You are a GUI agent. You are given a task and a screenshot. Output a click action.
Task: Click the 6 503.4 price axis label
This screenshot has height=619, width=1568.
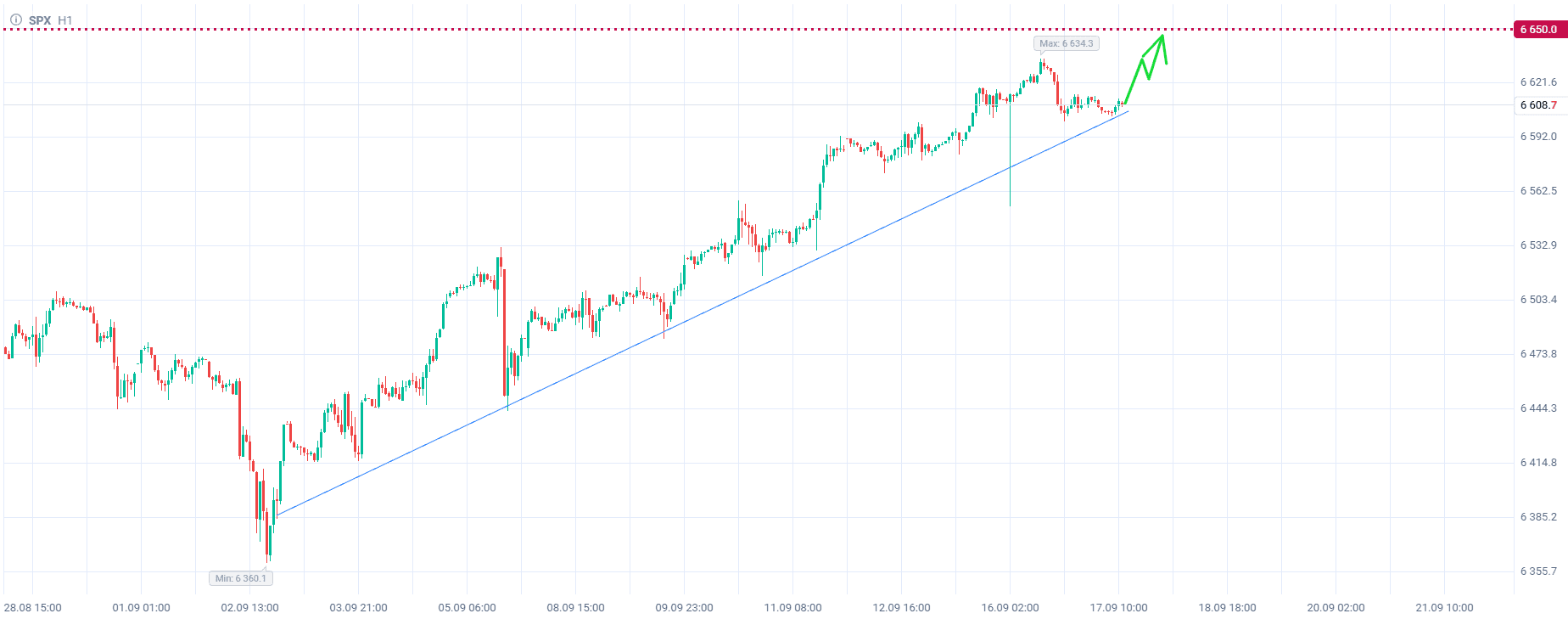[x=1538, y=300]
